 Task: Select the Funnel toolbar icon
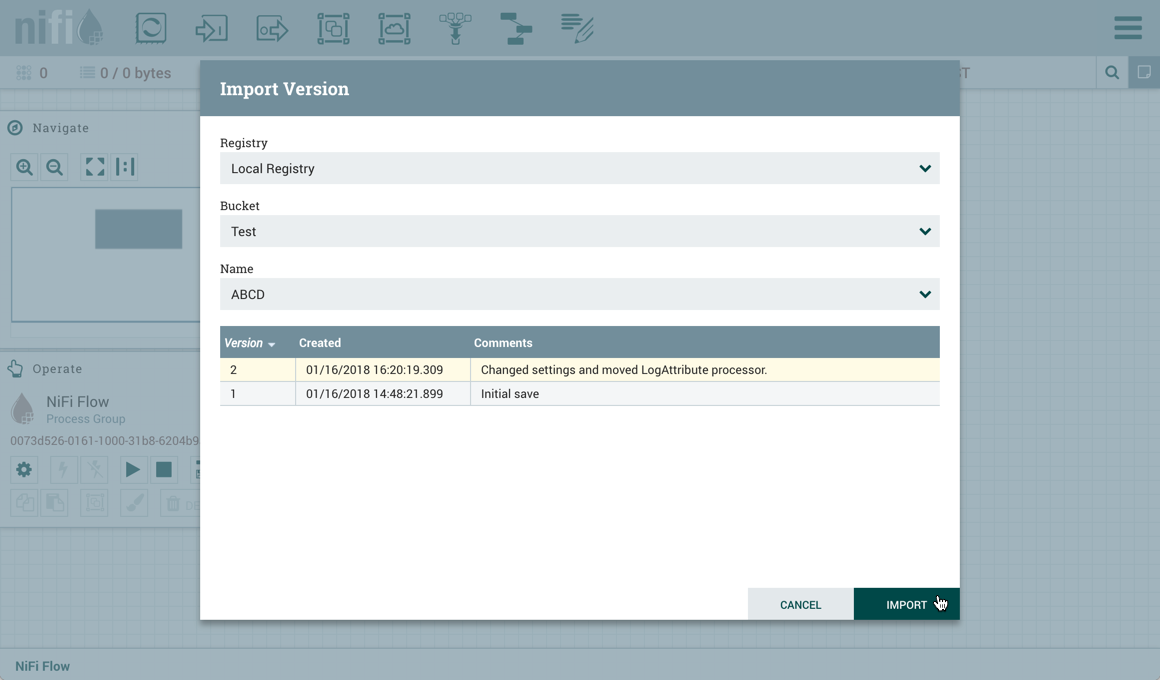tap(455, 28)
